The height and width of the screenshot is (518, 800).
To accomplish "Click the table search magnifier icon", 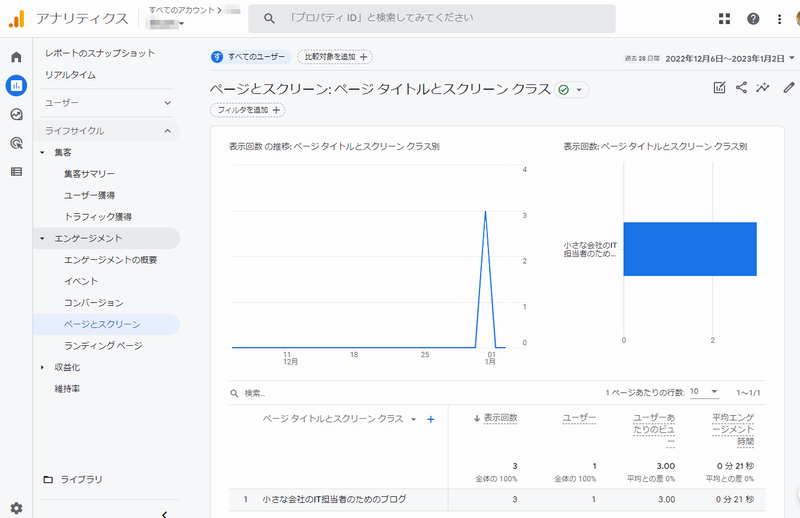I will pos(234,393).
